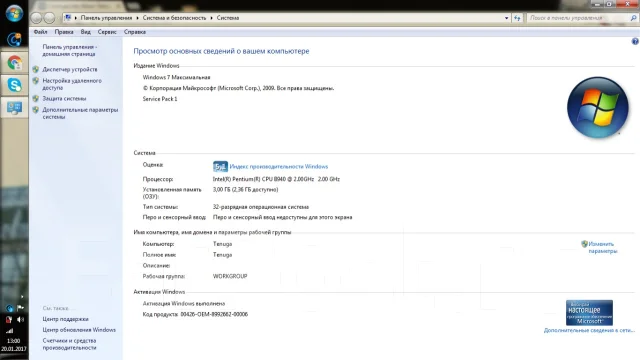This screenshot has height=360, width=640.
Task: Click the '32-разрядная операционная система' text
Action: (x=261, y=207)
